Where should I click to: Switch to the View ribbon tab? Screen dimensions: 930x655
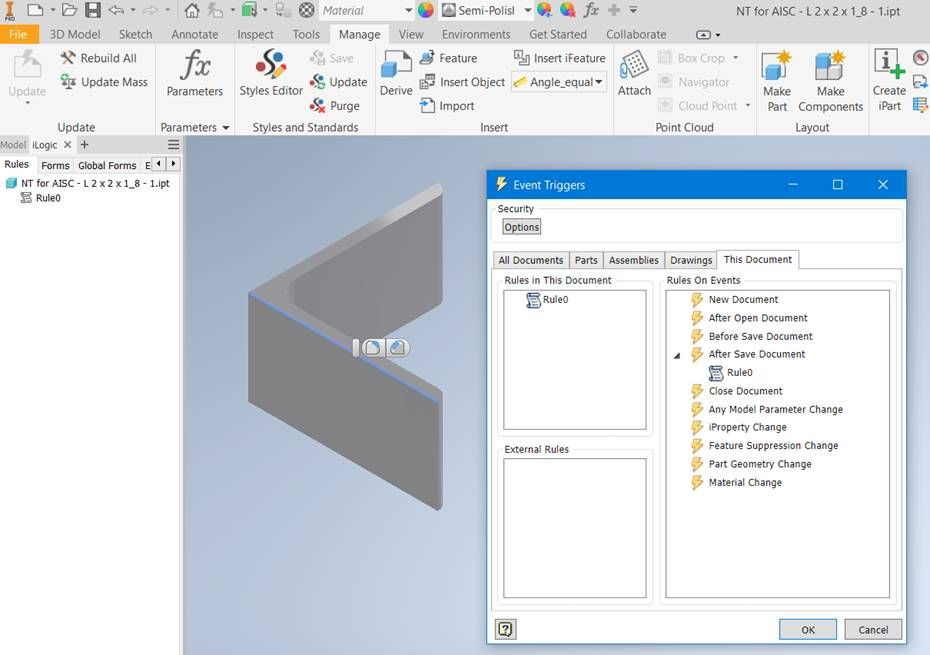(410, 34)
